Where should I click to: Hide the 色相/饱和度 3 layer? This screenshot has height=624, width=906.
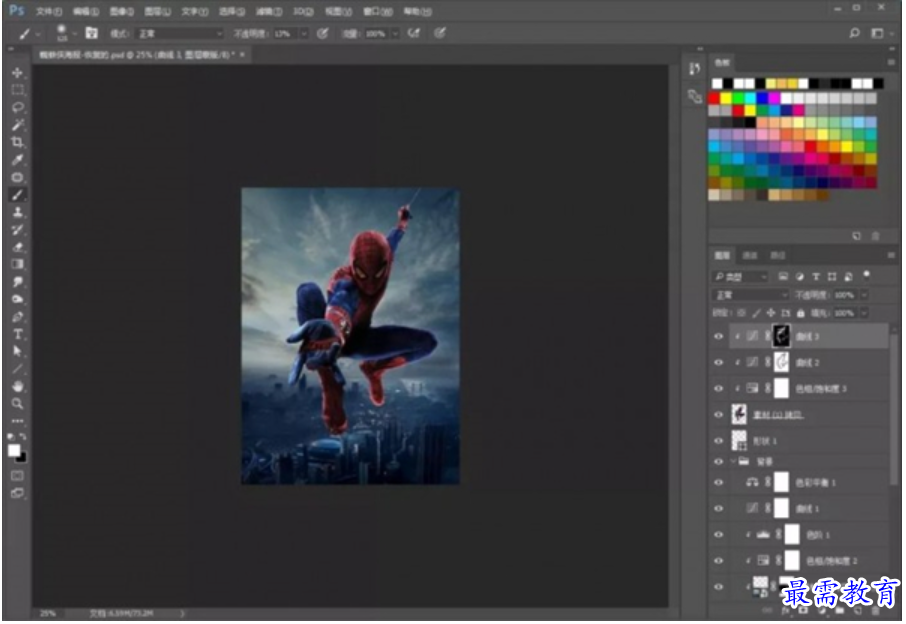click(x=718, y=388)
